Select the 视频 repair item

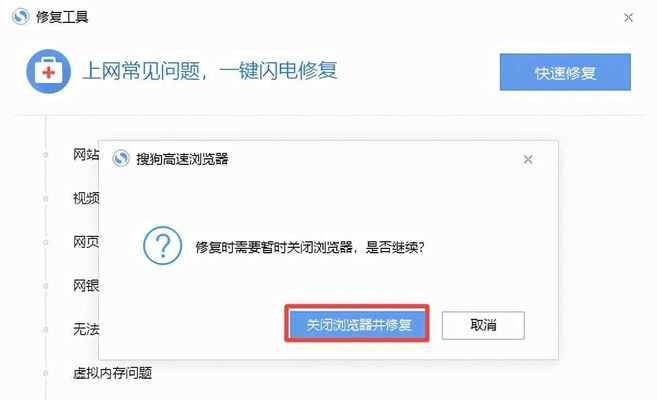[86, 198]
